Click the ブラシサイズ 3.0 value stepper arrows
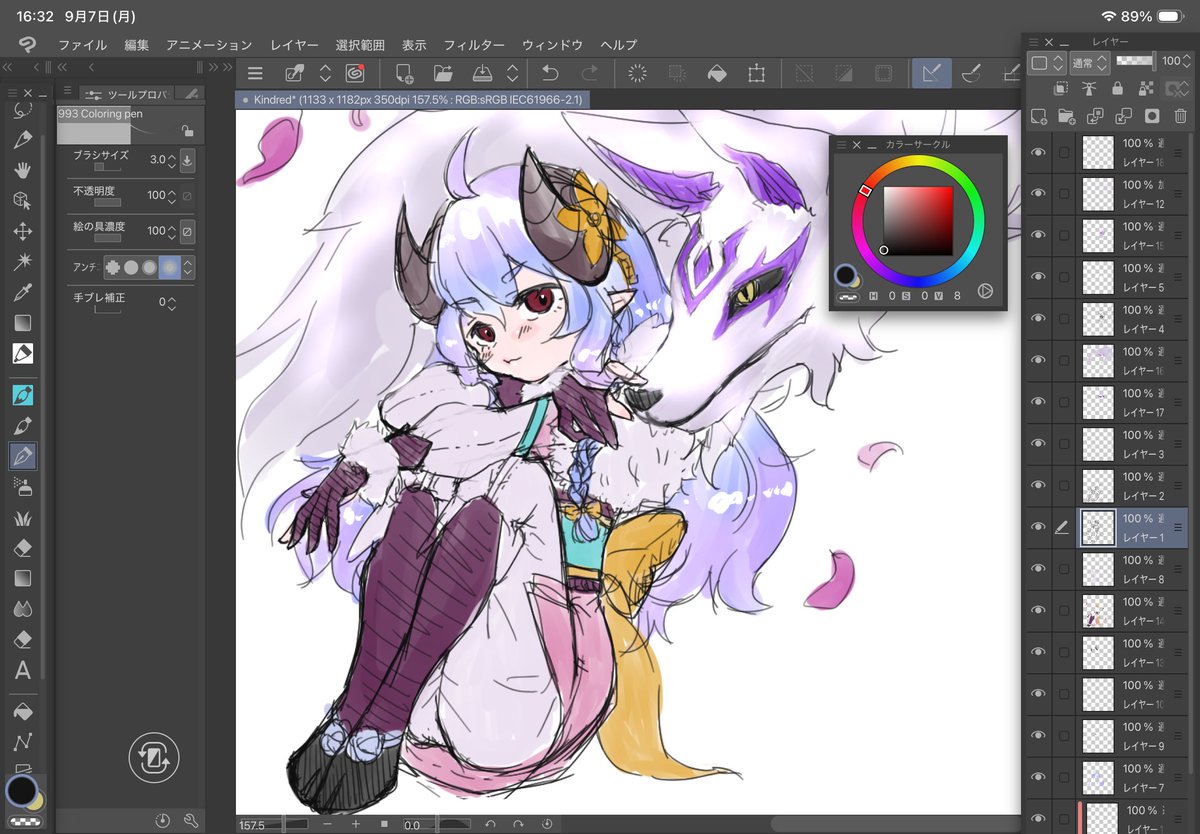The width and height of the screenshot is (1200, 834). point(172,160)
